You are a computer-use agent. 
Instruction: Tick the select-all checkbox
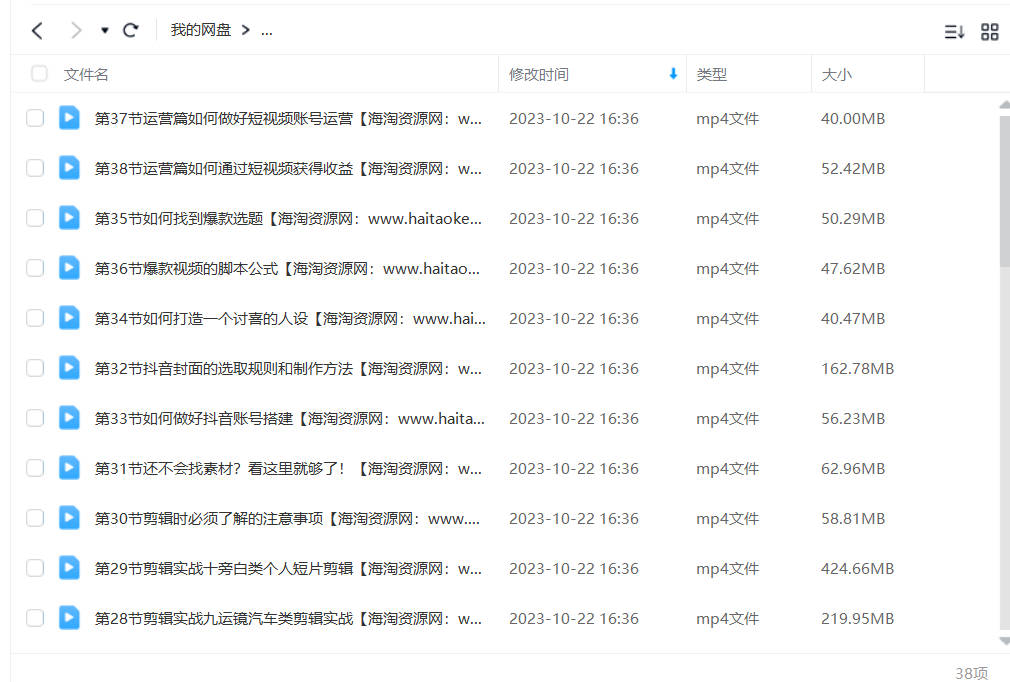tap(39, 73)
